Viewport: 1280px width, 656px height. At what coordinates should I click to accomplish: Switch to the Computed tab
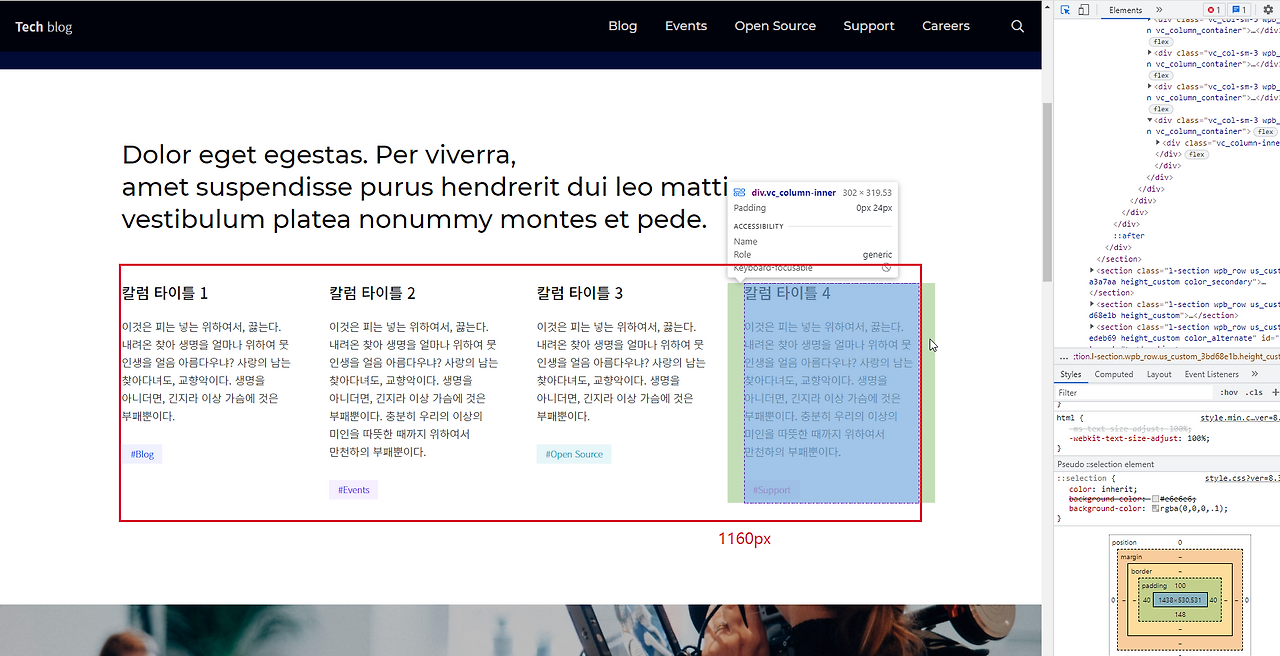pos(1114,374)
